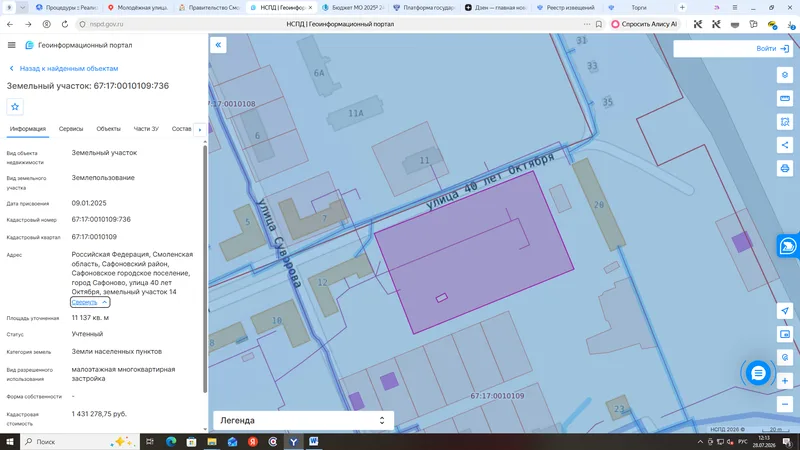
Task: Show more tabs with the right arrow
Action: coord(199,129)
